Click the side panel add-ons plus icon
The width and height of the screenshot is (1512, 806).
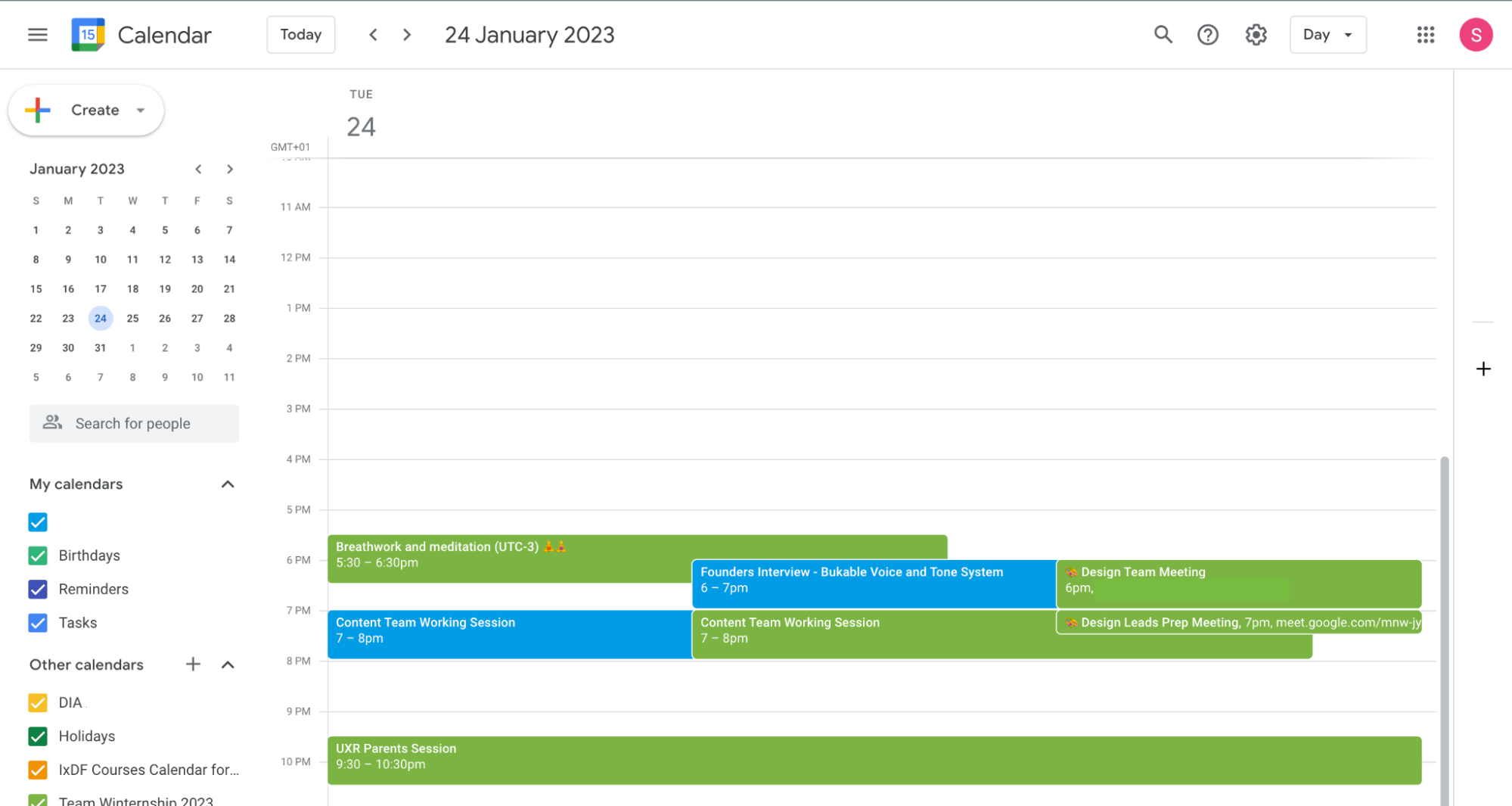1483,369
